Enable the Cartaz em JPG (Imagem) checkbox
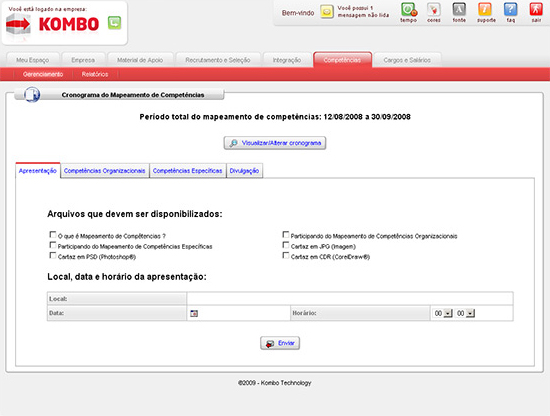This screenshot has width=550, height=416. [x=286, y=244]
